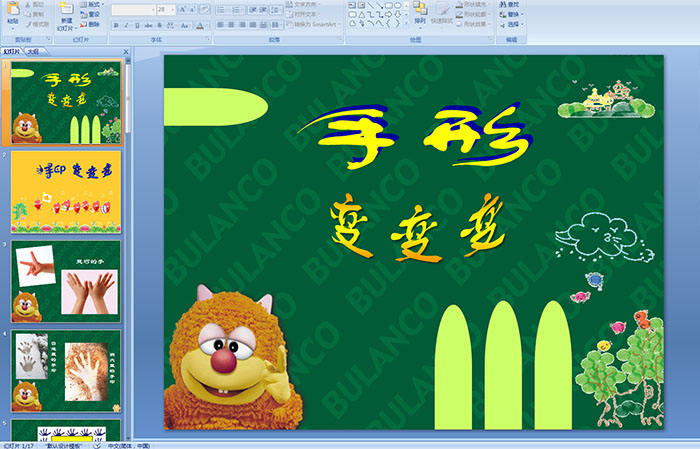Screen dimensions: 700x449
Task: Open character spacing AV tool
Action: pos(171,25)
